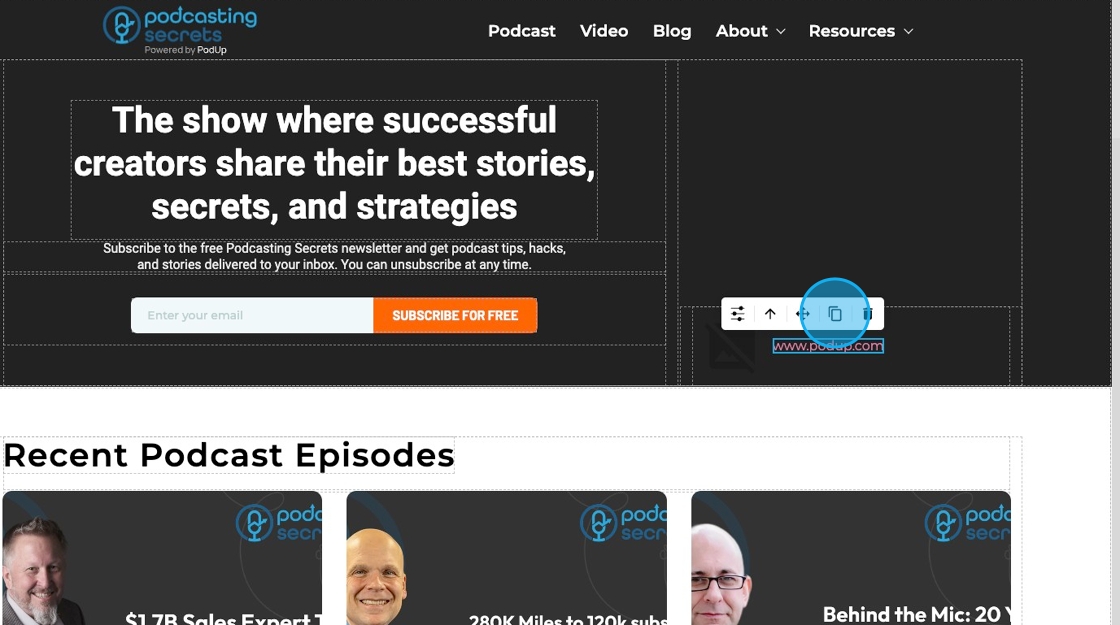Click the move element arrows icon
1120x625 pixels.
tap(803, 314)
